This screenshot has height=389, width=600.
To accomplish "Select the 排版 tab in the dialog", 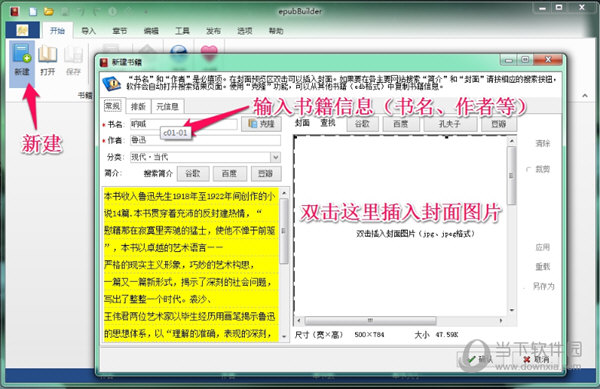I will [x=138, y=106].
